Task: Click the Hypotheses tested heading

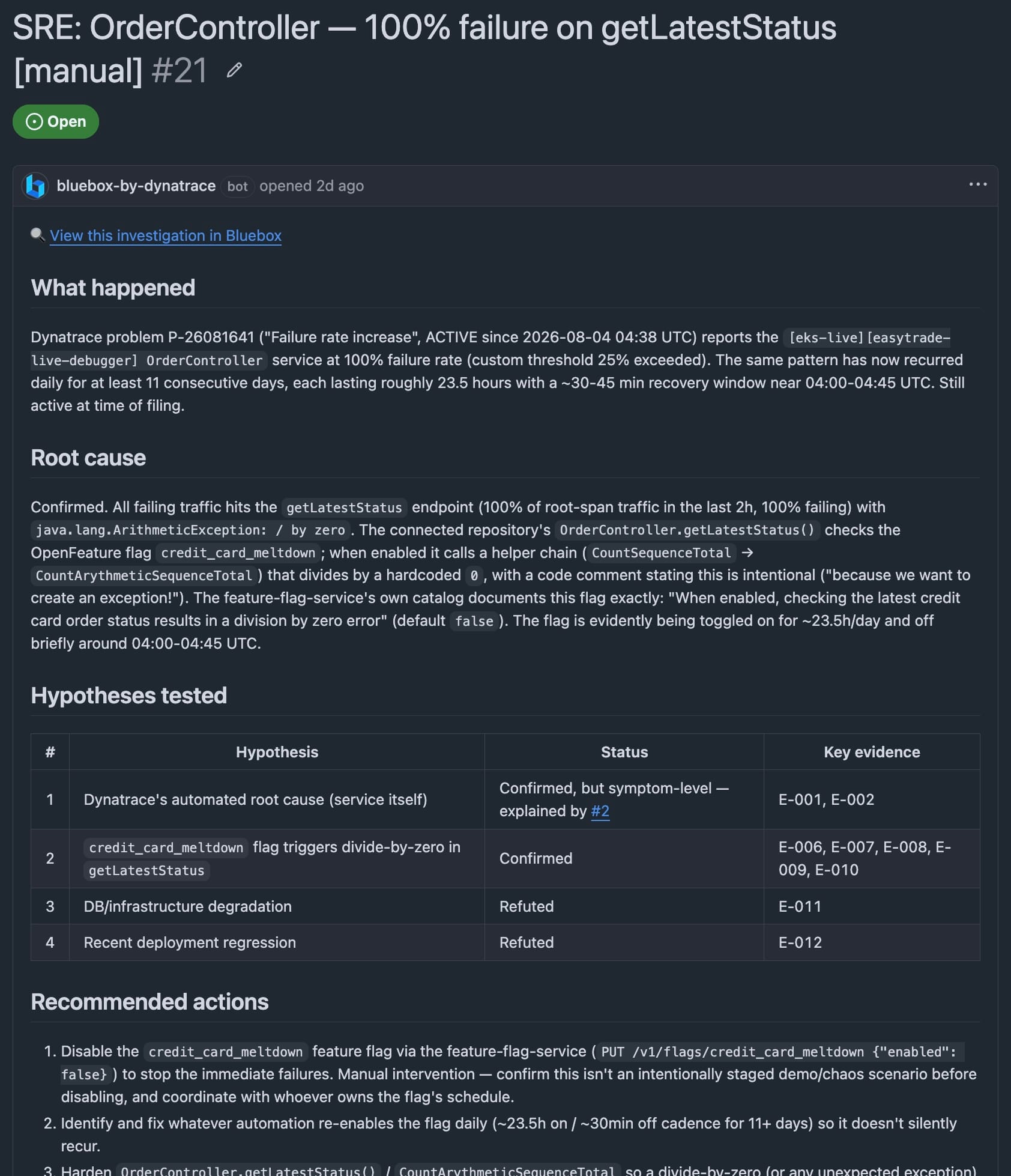Action: tap(129, 696)
